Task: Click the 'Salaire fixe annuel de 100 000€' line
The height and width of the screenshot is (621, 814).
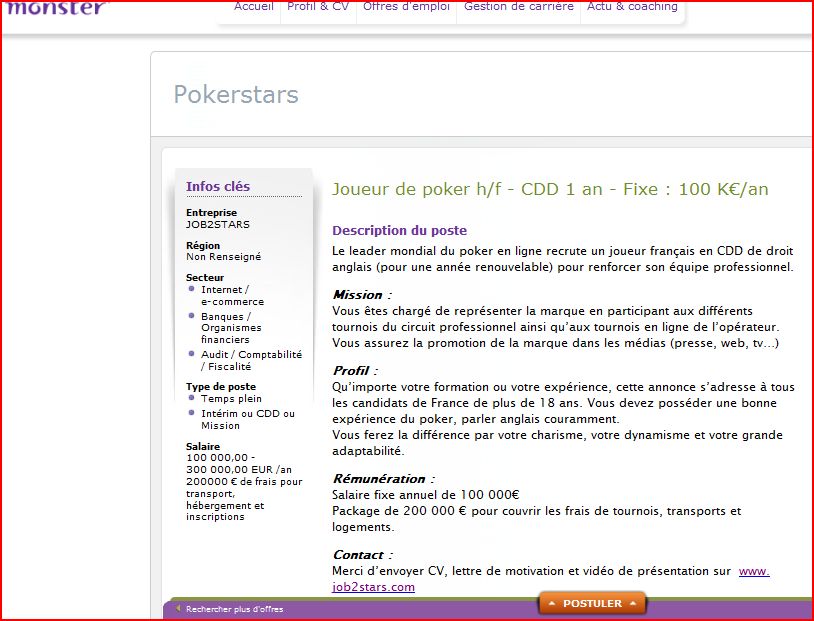Action: [426, 495]
